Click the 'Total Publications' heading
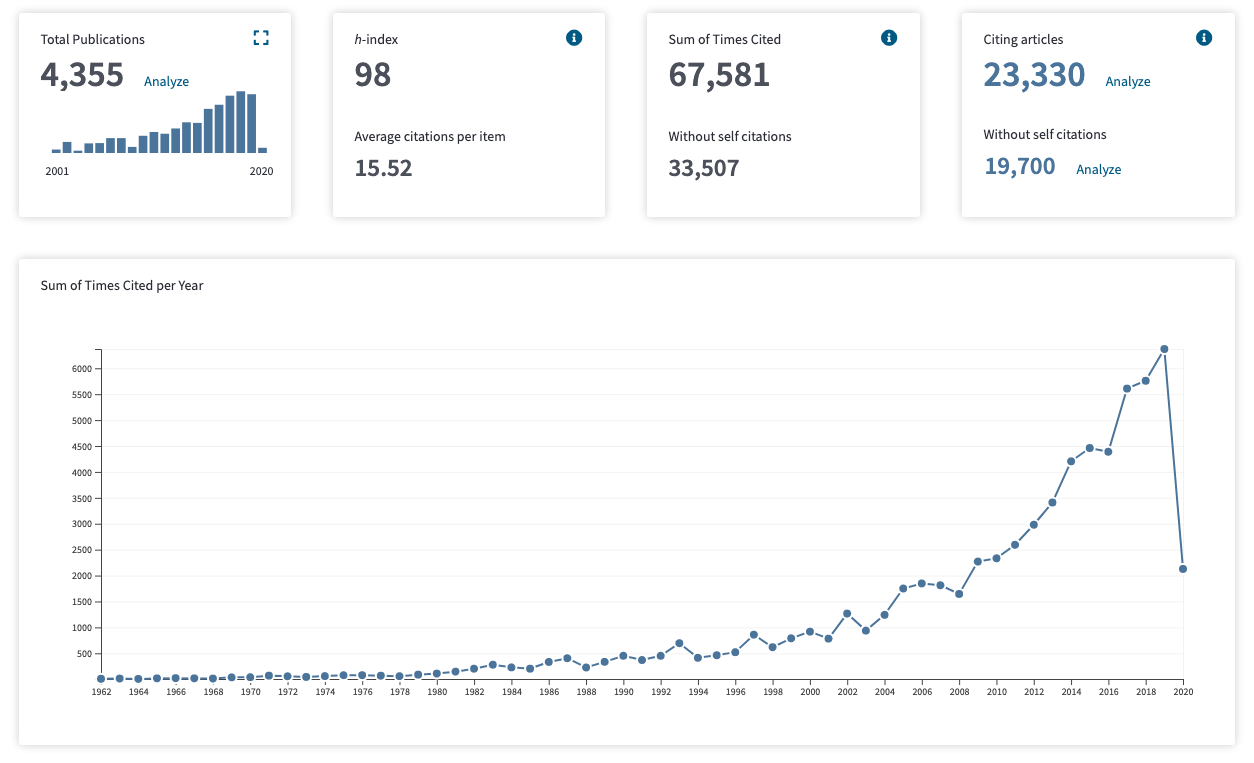Viewport: 1254px width, 763px height. click(93, 39)
